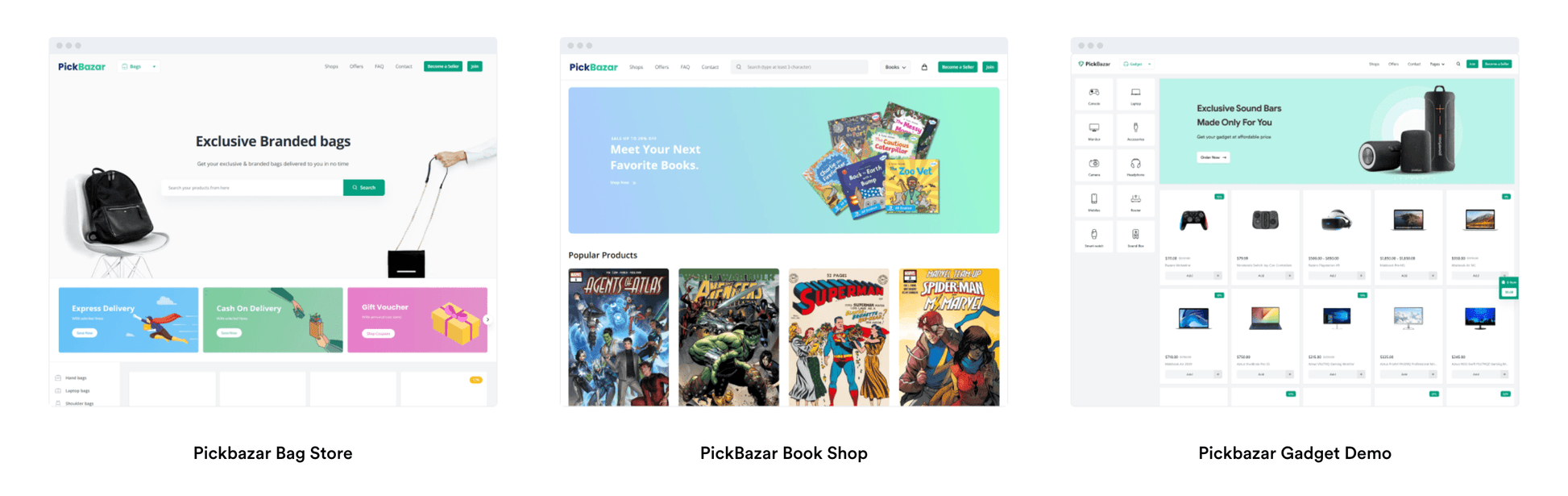
Task: Open the Smart watch category icon
Action: (x=1093, y=236)
